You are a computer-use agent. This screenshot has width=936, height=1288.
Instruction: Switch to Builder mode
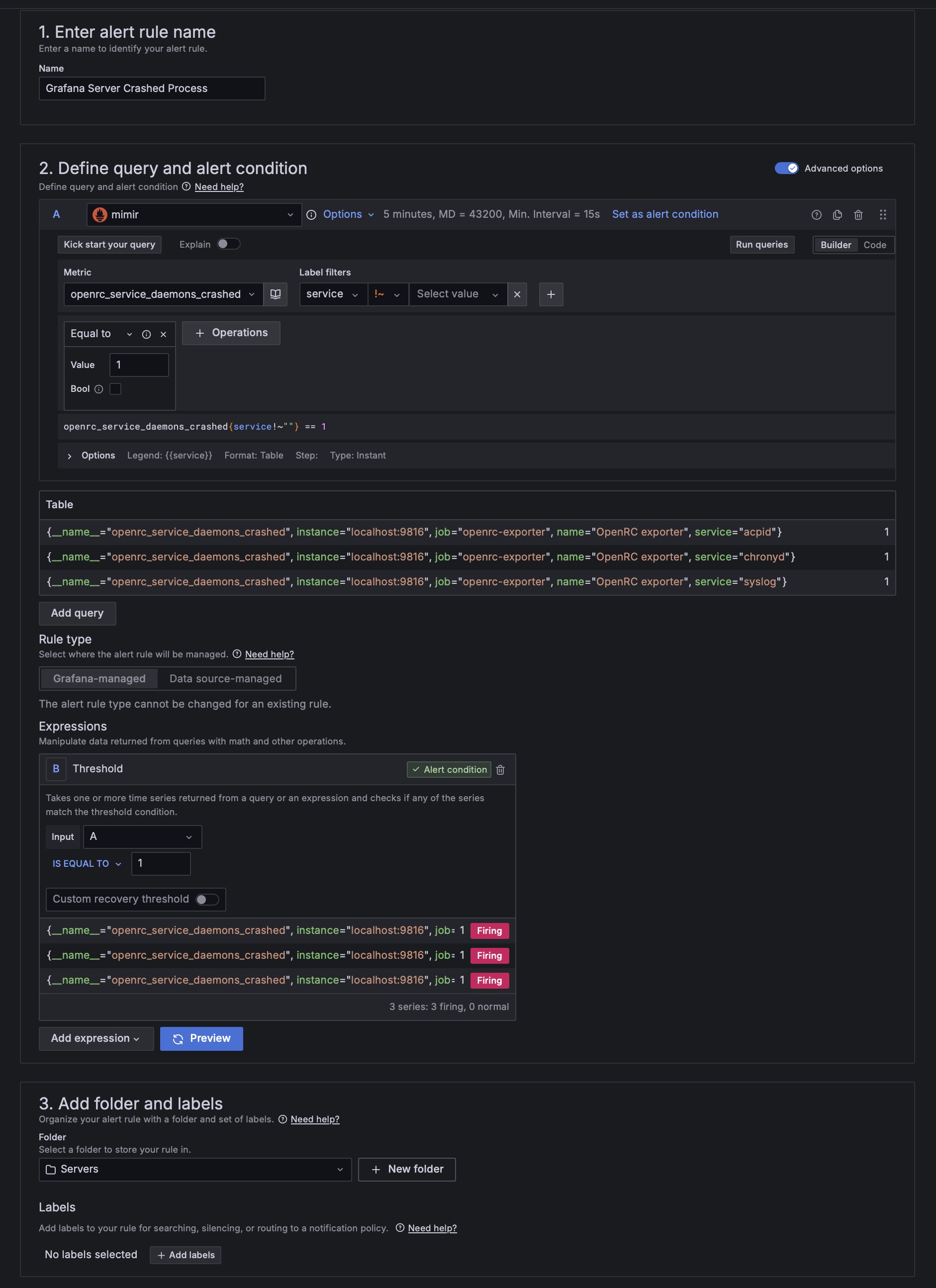click(836, 245)
